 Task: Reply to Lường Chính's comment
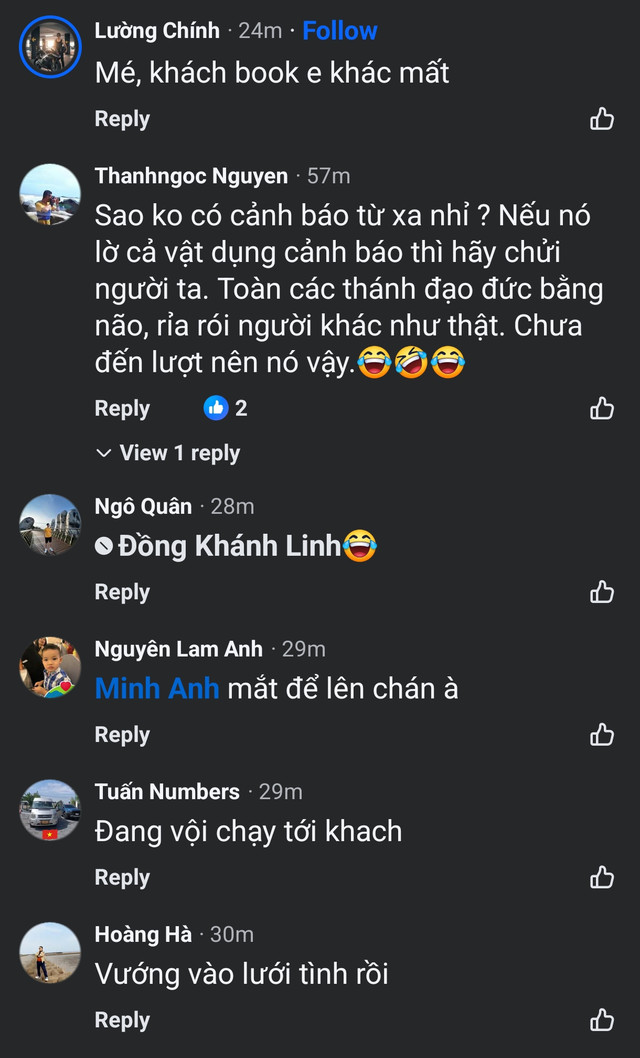pos(122,119)
